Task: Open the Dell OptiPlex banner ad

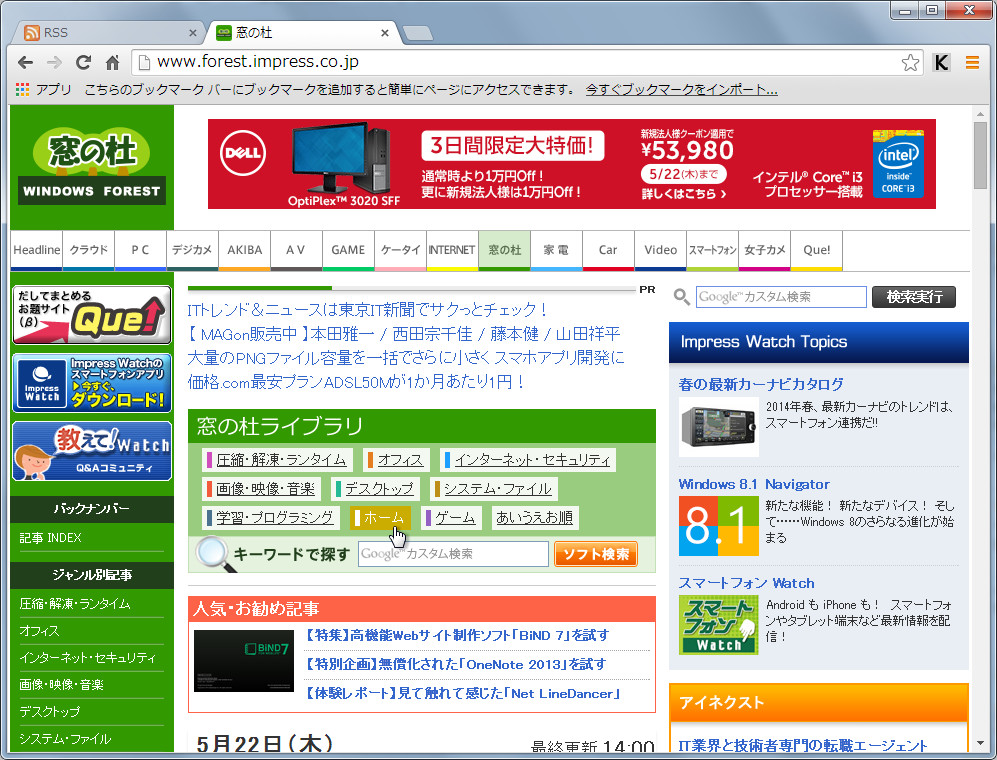Action: 572,164
